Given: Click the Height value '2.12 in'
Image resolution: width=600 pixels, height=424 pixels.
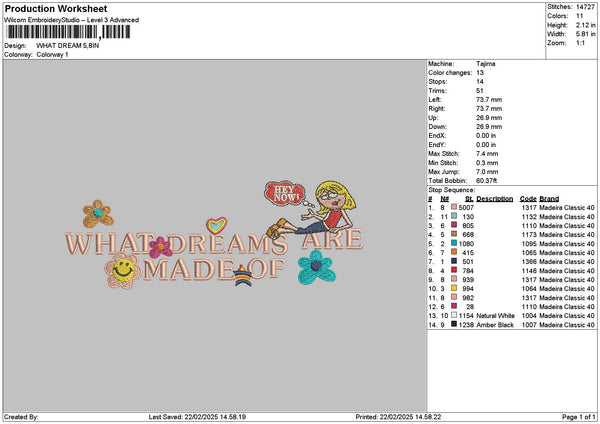Looking at the screenshot, I should pos(585,25).
